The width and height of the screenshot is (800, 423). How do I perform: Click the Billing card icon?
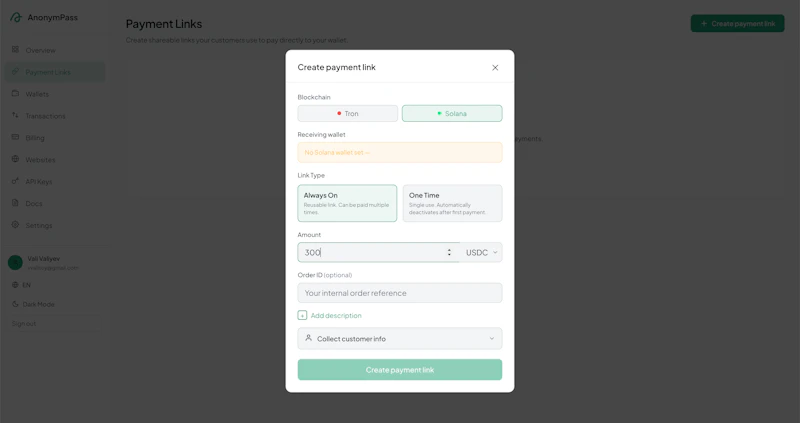15,137
